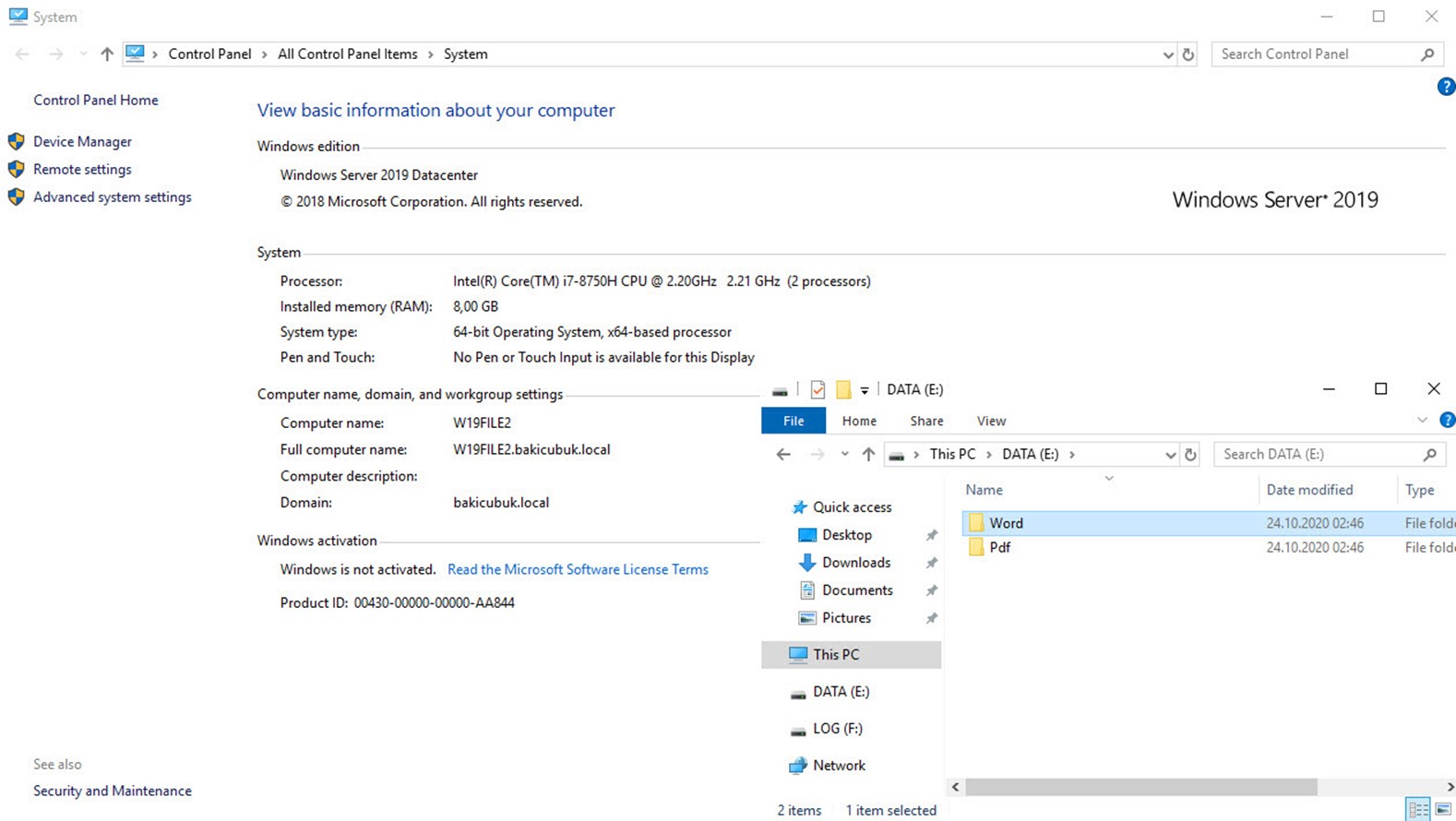The width and height of the screenshot is (1456, 821).
Task: Switch to large icons view in the status bar
Action: point(1443,810)
